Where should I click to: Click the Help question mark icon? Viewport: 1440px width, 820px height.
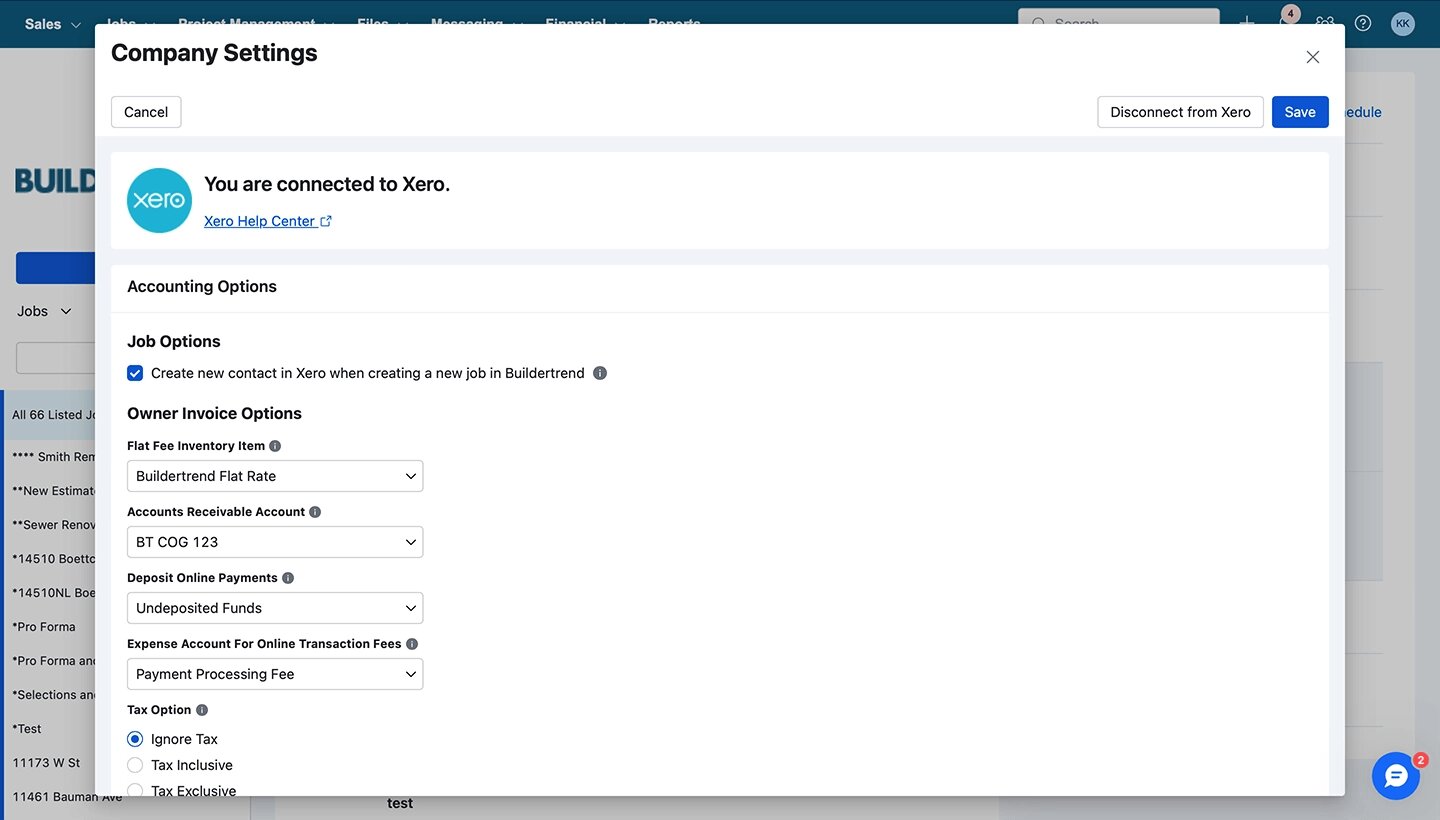(1362, 24)
